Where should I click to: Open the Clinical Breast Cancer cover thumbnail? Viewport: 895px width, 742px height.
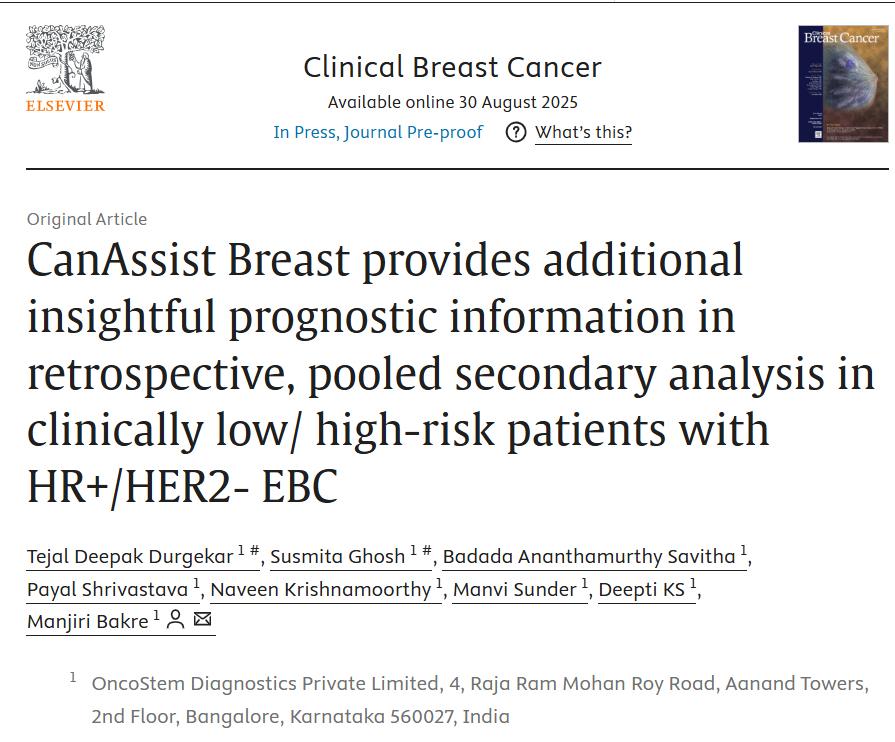(x=842, y=84)
